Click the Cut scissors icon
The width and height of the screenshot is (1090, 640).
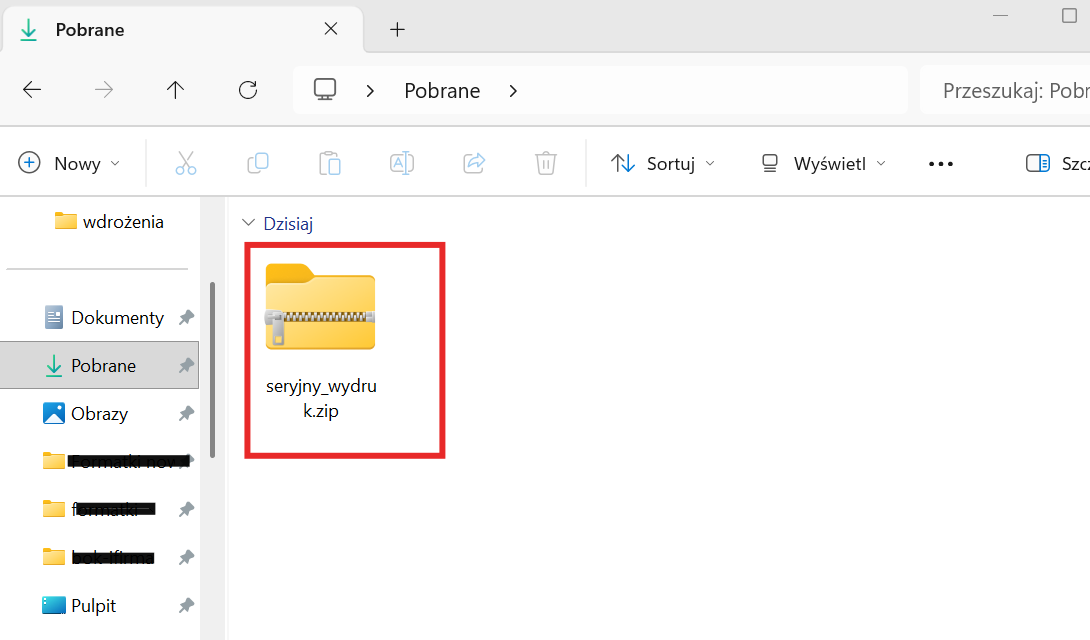[186, 163]
